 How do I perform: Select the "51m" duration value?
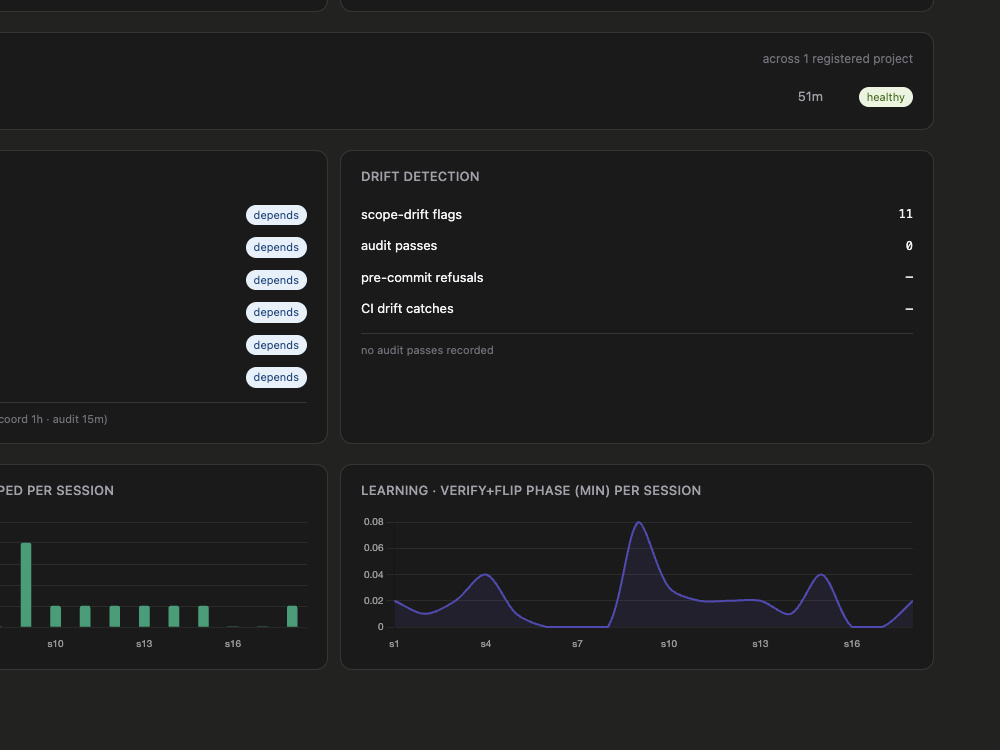810,97
